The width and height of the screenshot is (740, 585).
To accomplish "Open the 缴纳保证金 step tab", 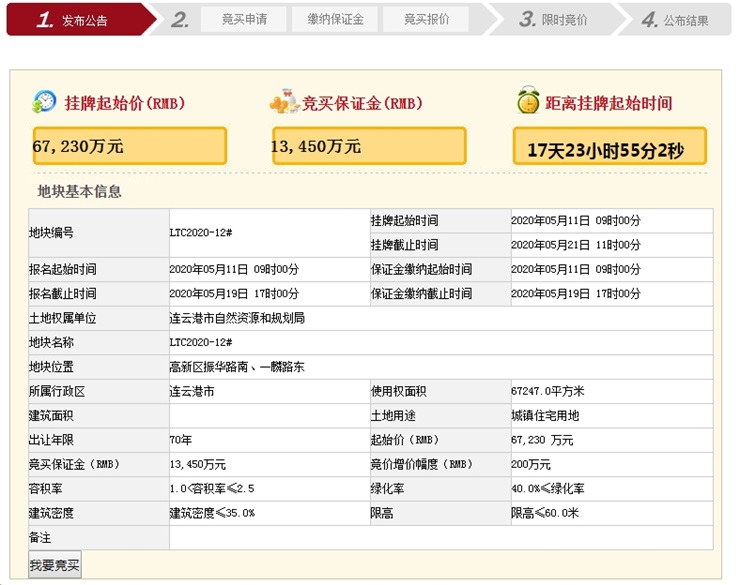I will (332, 19).
